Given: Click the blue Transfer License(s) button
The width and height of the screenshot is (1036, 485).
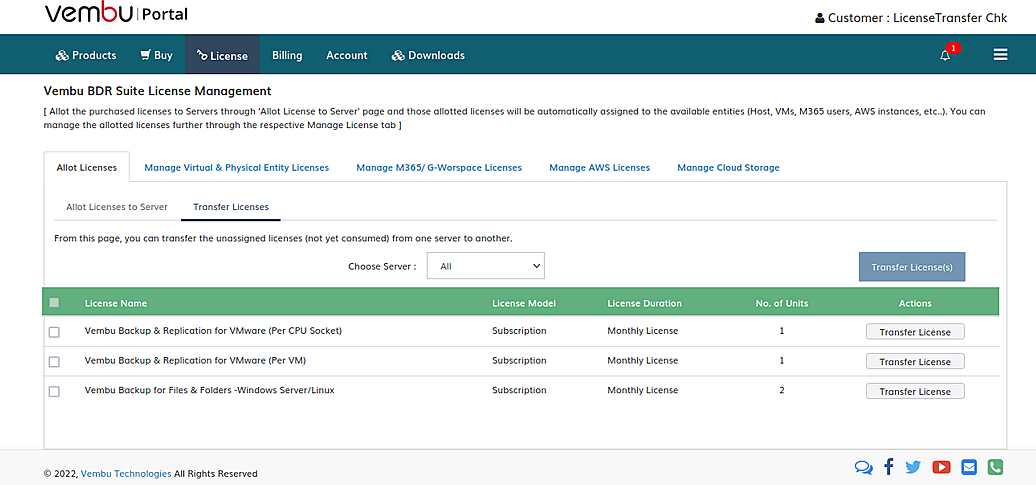Looking at the screenshot, I should [912, 267].
